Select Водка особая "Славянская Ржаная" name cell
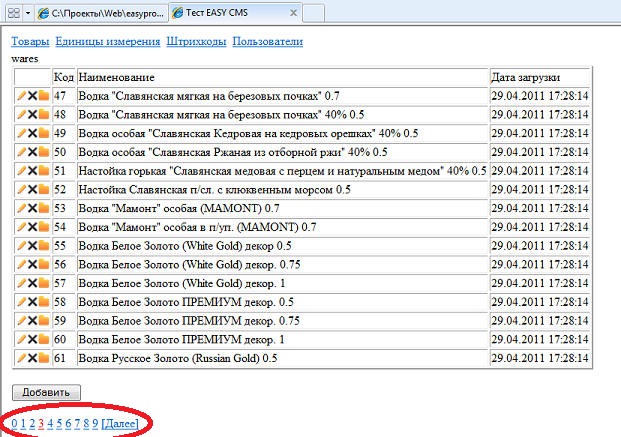The height and width of the screenshot is (437, 621). coord(282,152)
